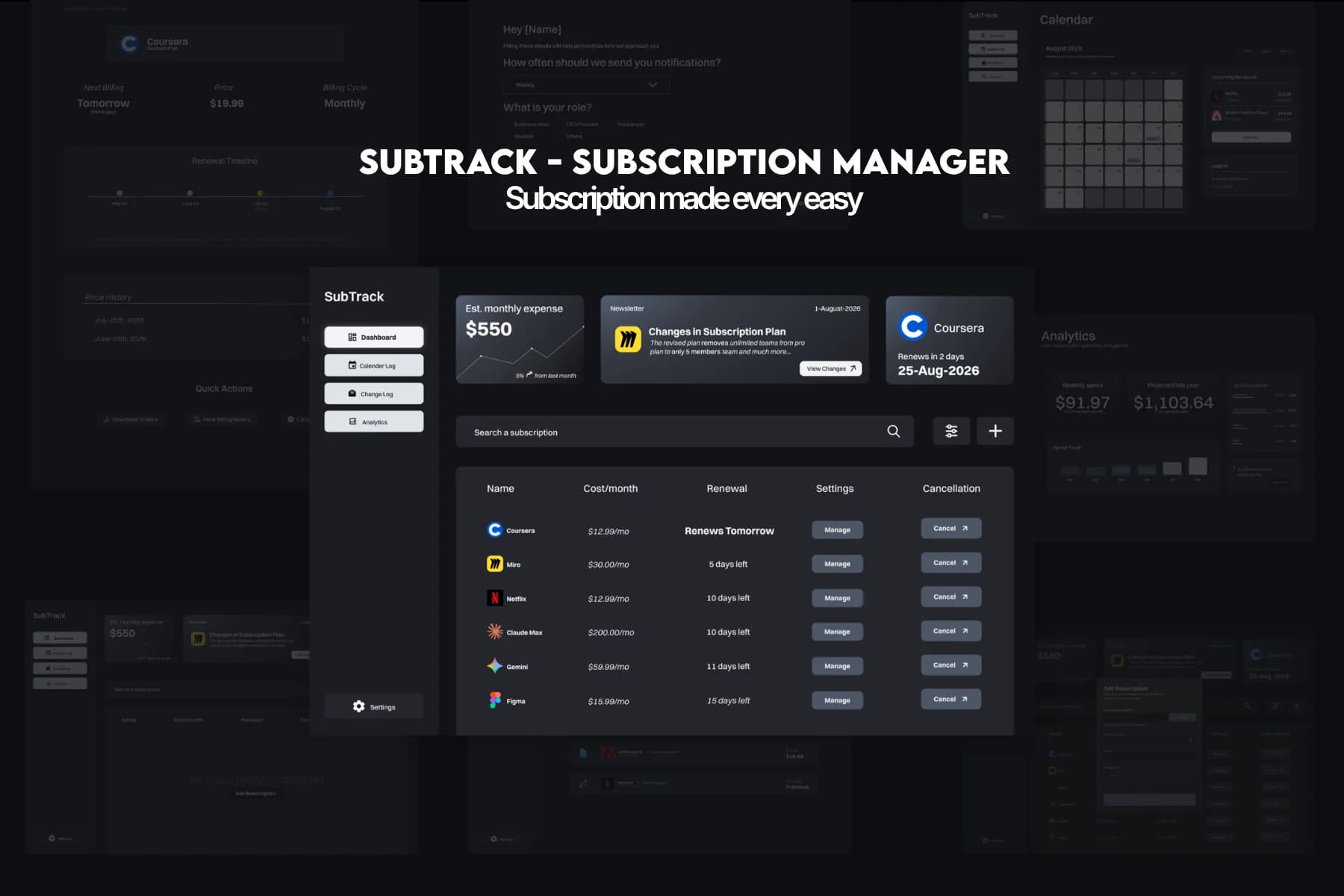Viewport: 1344px width, 896px height.
Task: Cancel the Gemini subscription
Action: tap(951, 665)
